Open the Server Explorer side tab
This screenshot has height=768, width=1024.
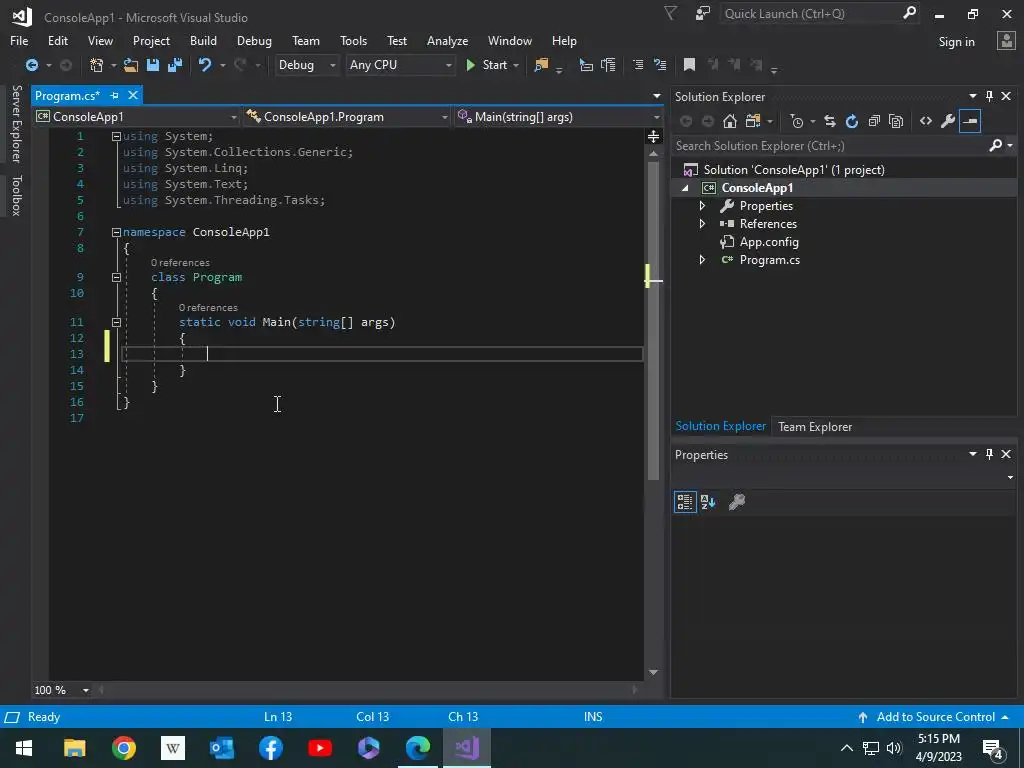tap(16, 123)
